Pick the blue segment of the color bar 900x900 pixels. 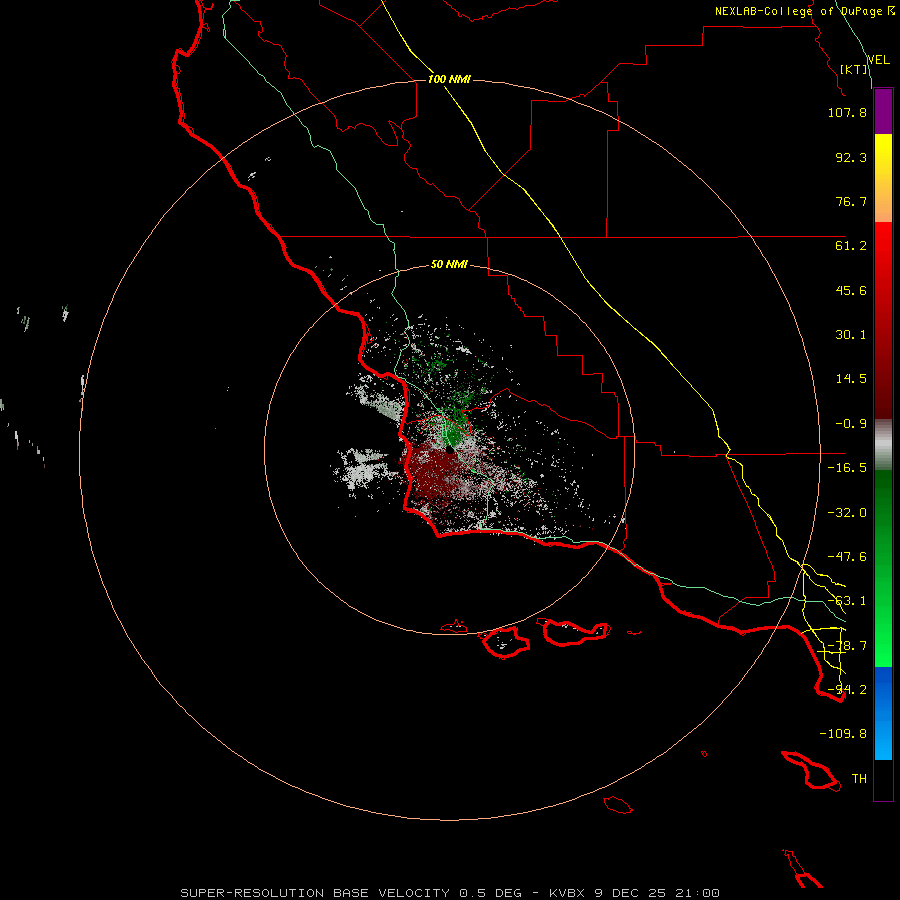tap(883, 713)
